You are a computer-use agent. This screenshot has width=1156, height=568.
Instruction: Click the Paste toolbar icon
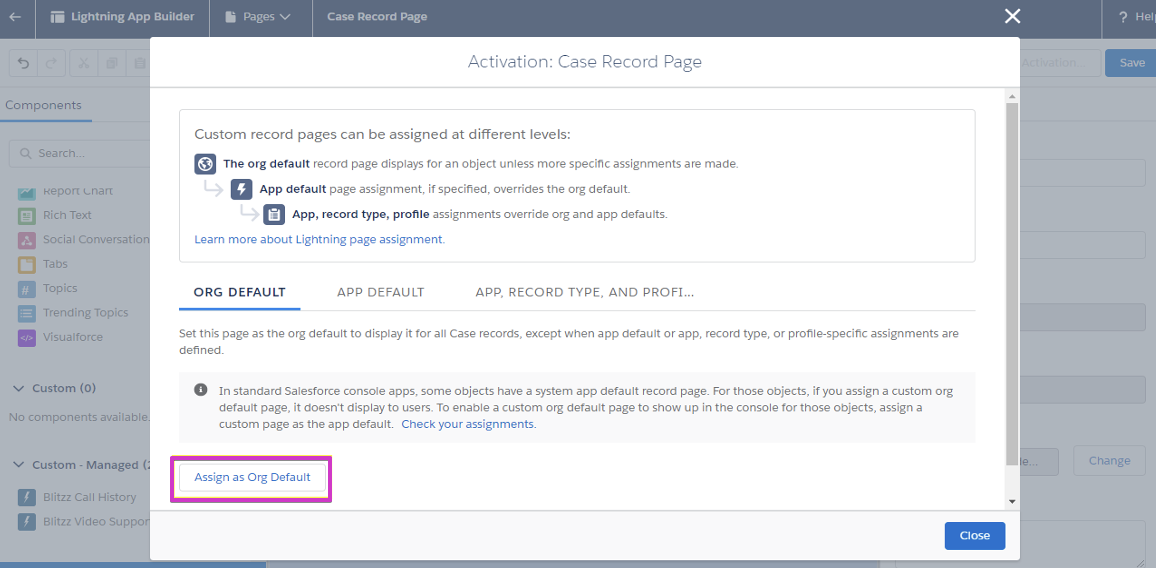[139, 63]
